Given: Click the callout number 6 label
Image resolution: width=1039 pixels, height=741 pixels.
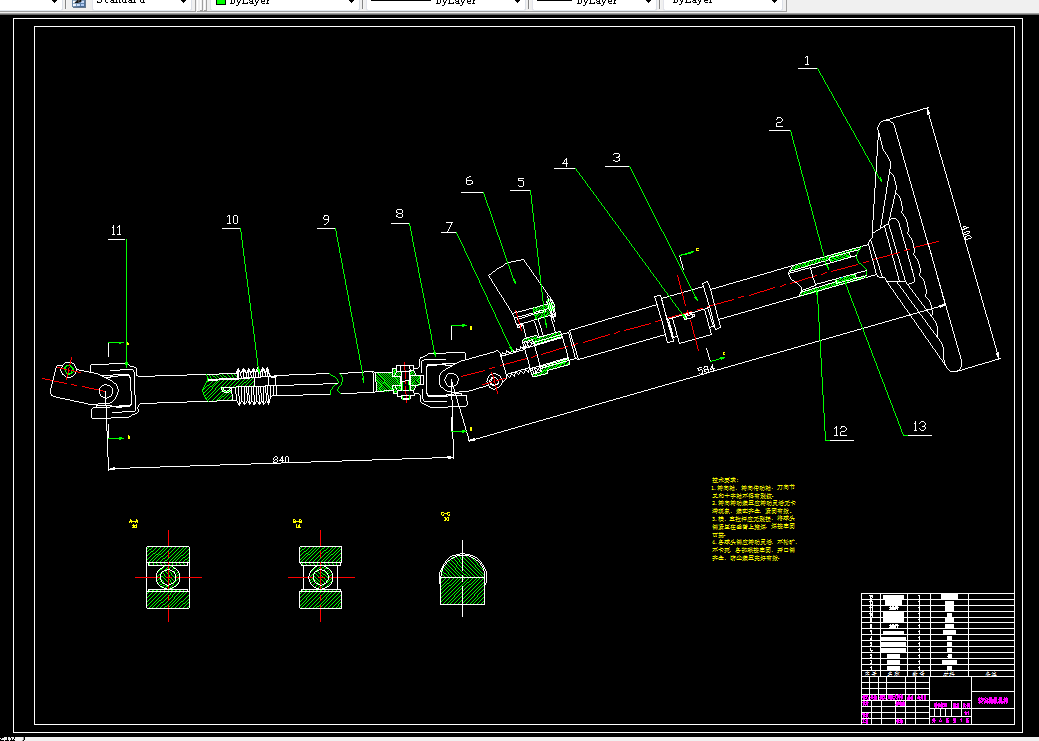Looking at the screenshot, I should (x=469, y=181).
